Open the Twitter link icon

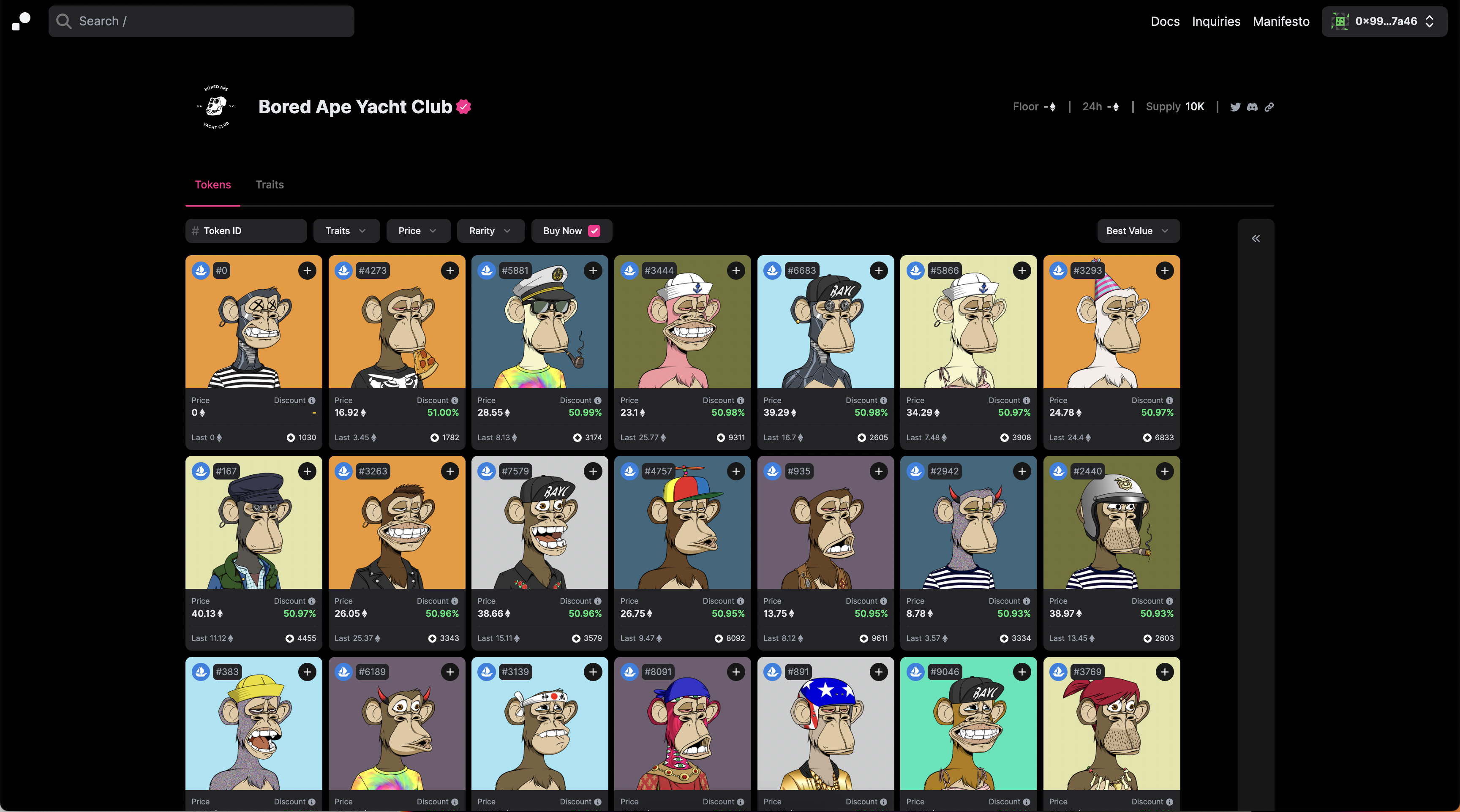(x=1235, y=107)
